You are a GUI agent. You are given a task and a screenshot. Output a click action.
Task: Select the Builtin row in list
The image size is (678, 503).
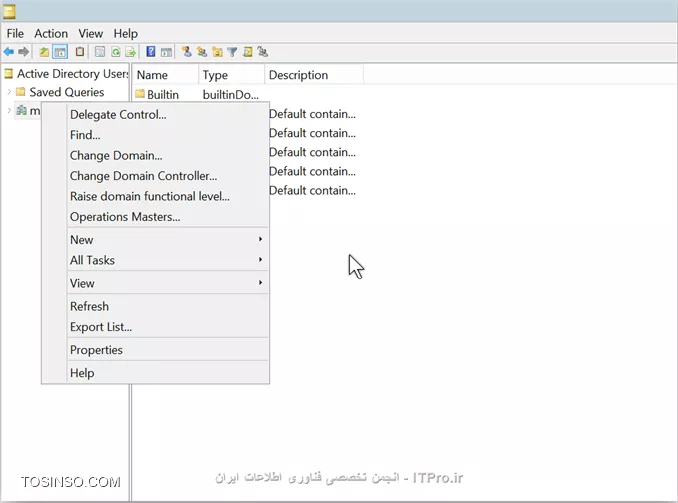[x=163, y=94]
